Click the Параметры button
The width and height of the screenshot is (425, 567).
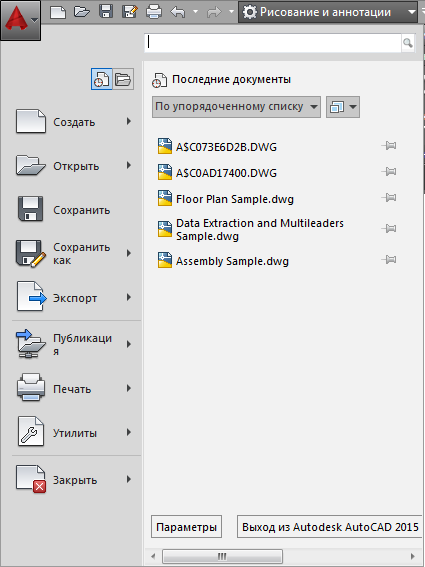pos(186,527)
